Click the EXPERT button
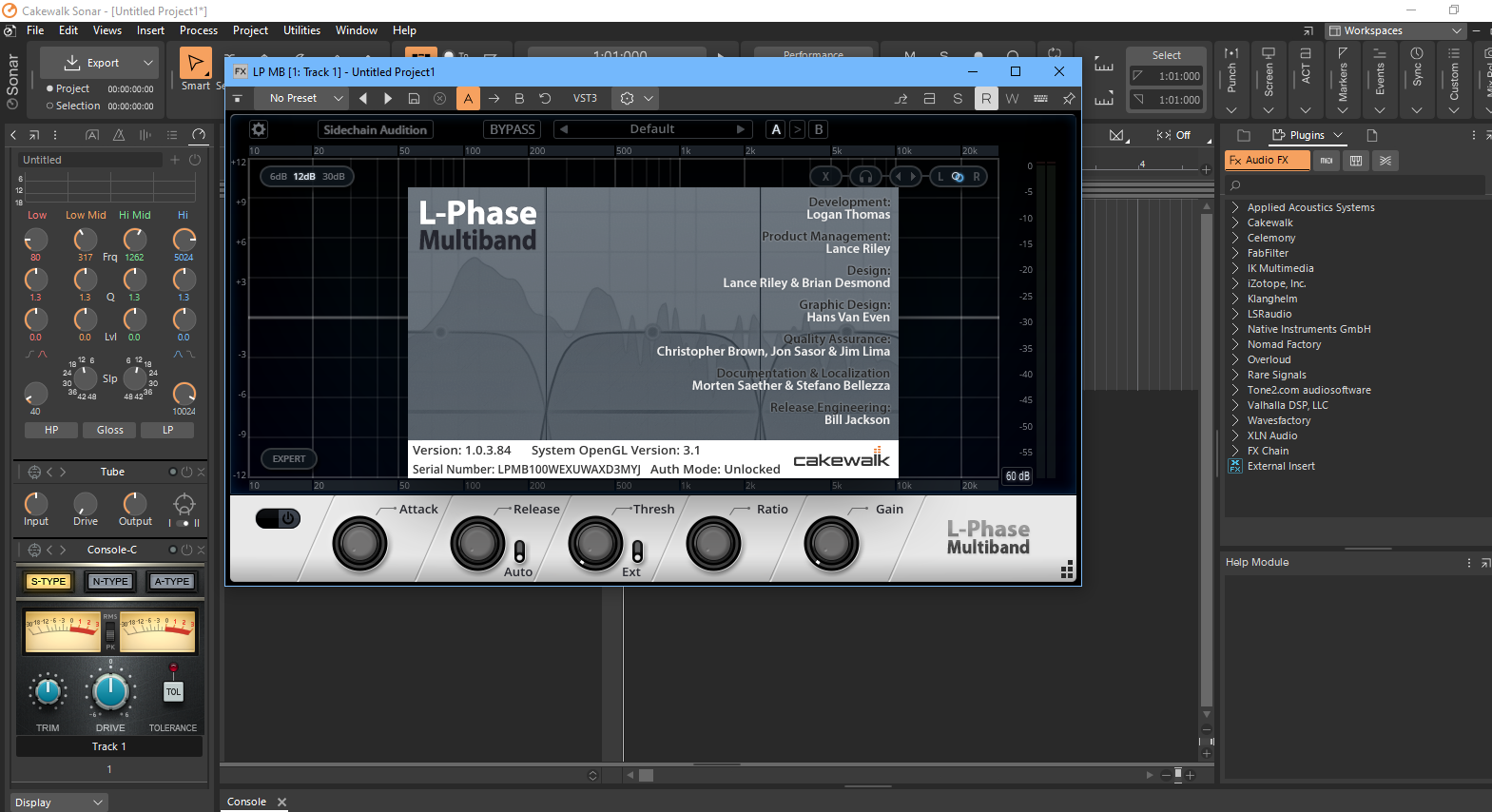Screen dimensions: 1492x812 tap(289, 458)
